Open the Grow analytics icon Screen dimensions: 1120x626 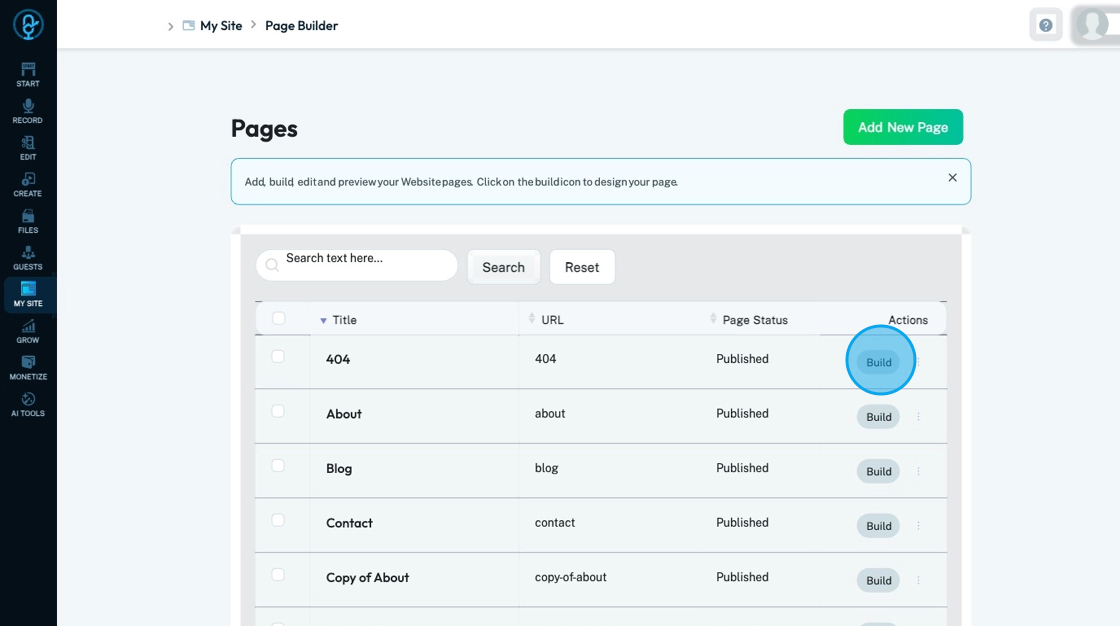tap(28, 330)
